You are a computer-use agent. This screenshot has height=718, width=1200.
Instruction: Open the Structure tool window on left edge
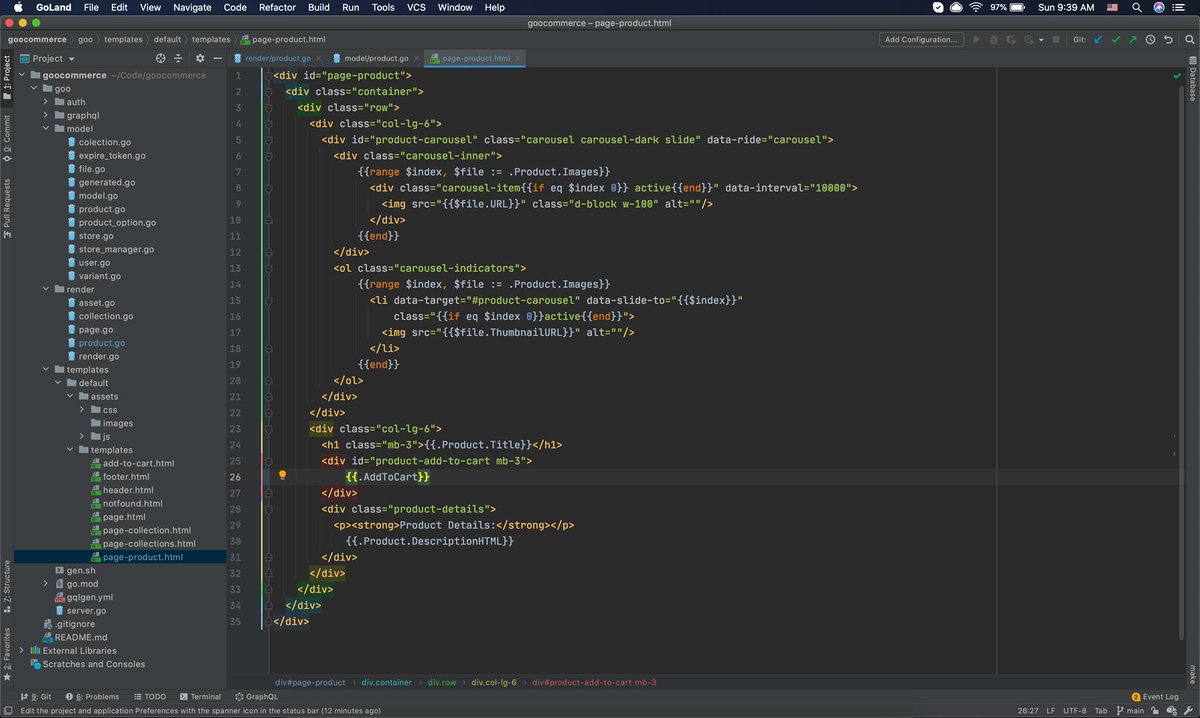click(6, 586)
